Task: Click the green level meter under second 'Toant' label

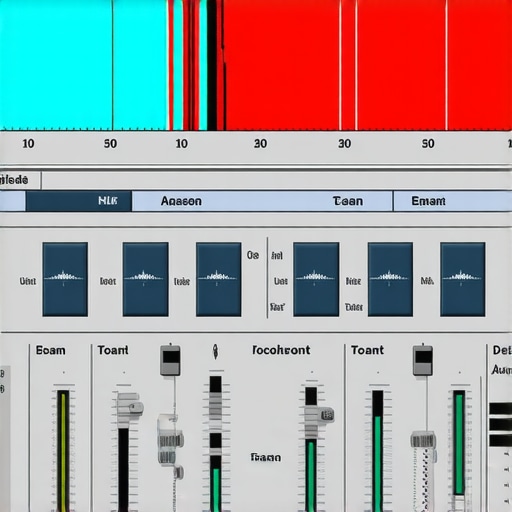Action: [x=378, y=452]
